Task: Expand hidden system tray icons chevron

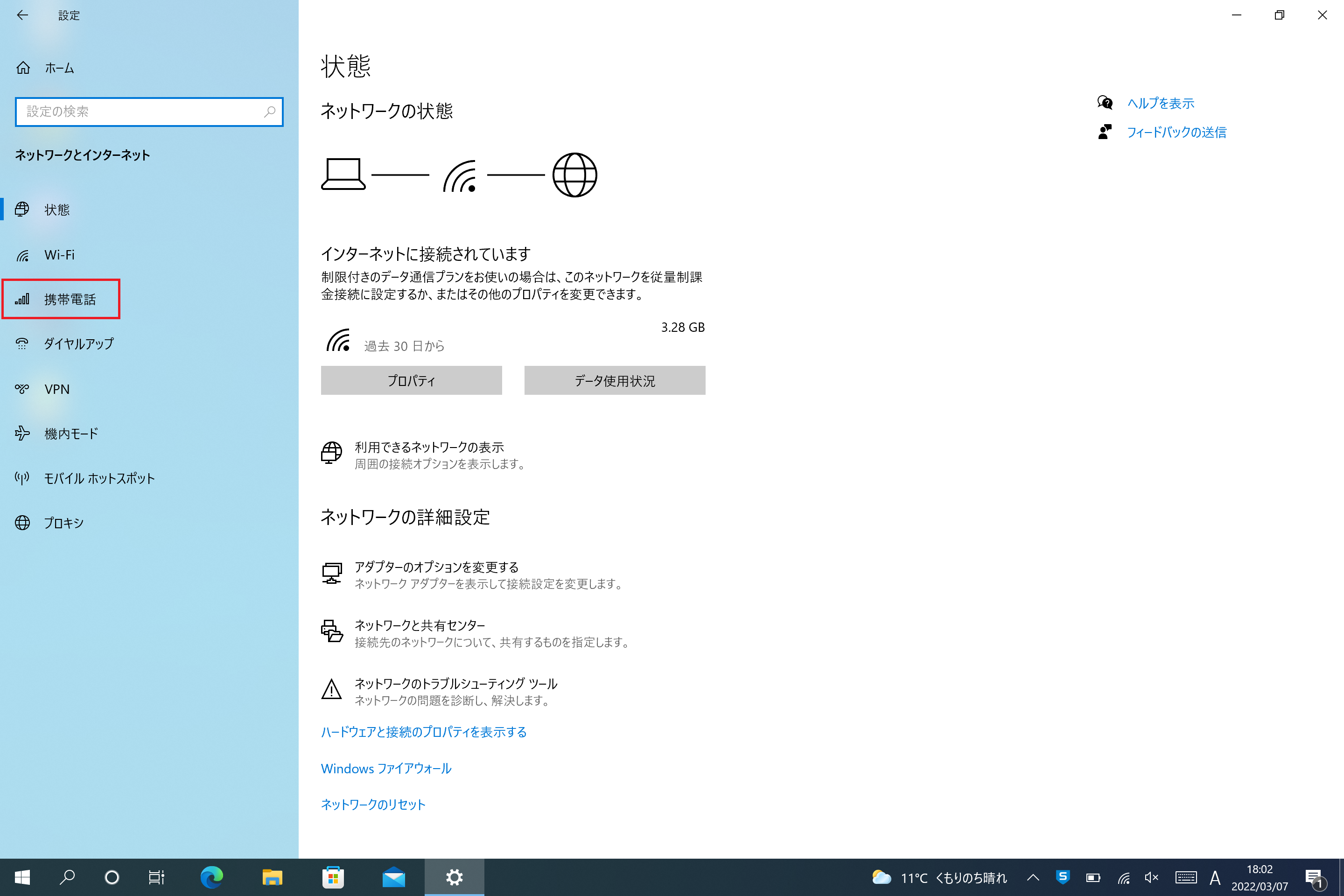Action: pyautogui.click(x=1033, y=877)
